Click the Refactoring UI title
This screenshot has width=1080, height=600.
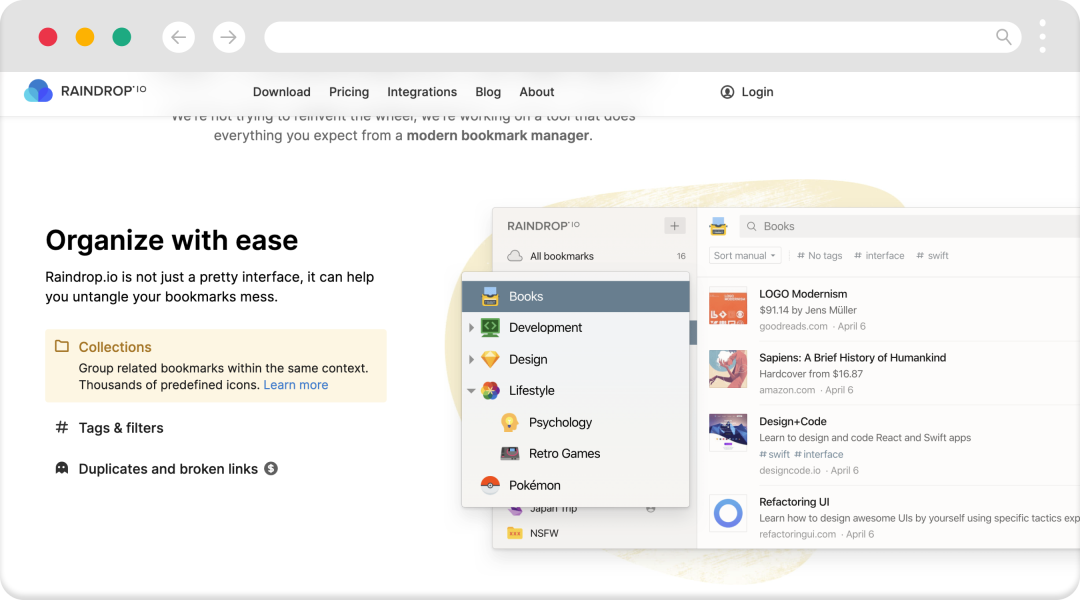[794, 502]
